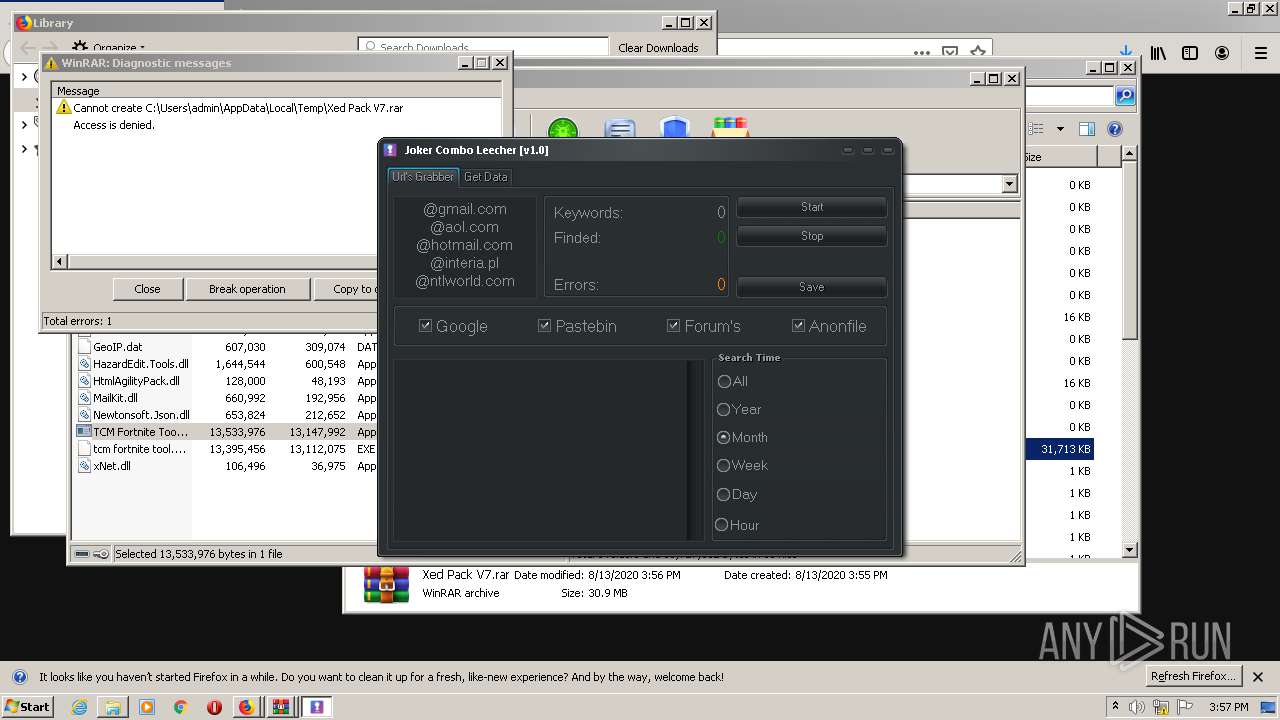1280x720 pixels.
Task: Click the WinRAR View toolbar icon
Action: (x=620, y=130)
